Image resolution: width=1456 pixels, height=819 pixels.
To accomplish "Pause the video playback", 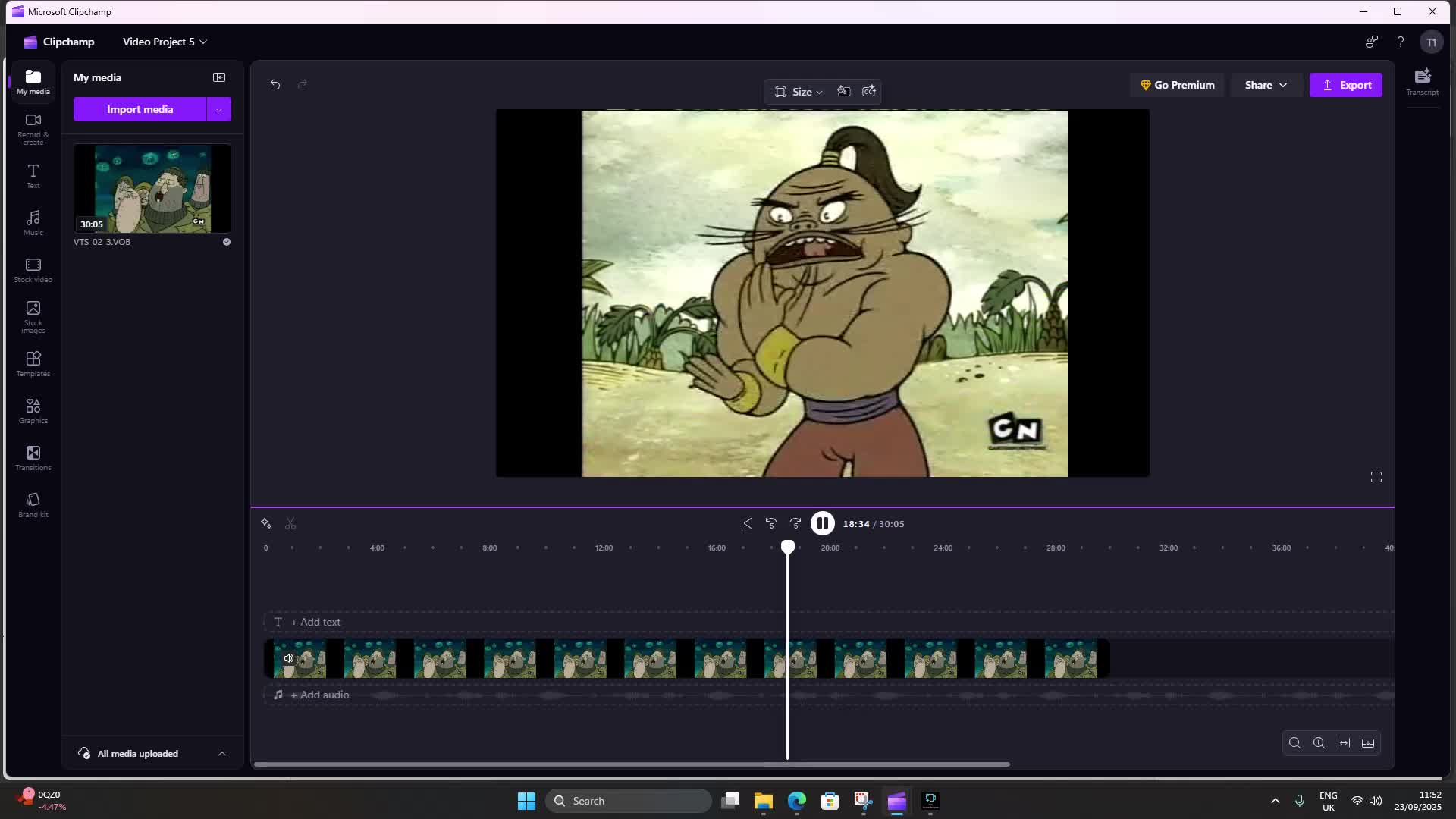I will [823, 523].
